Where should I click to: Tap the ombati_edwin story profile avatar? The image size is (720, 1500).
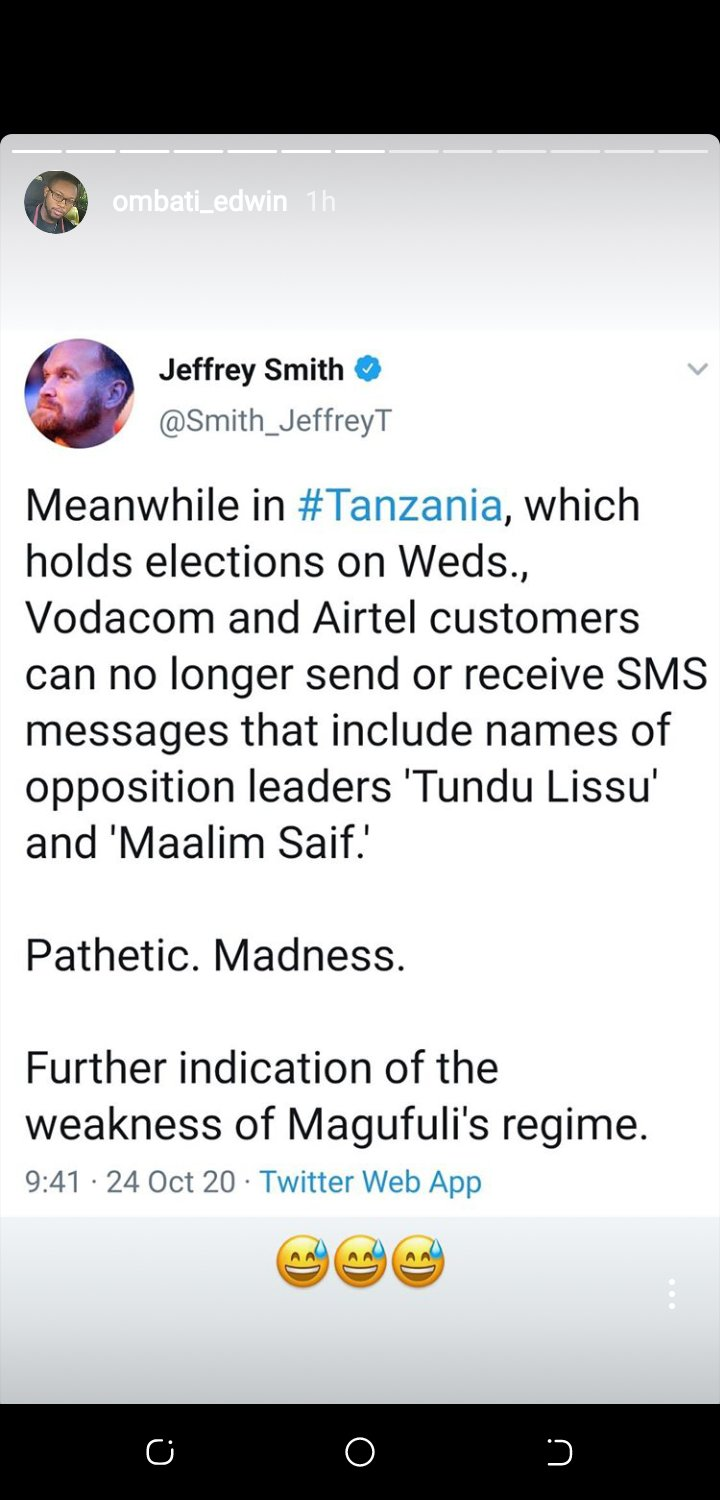click(x=56, y=202)
